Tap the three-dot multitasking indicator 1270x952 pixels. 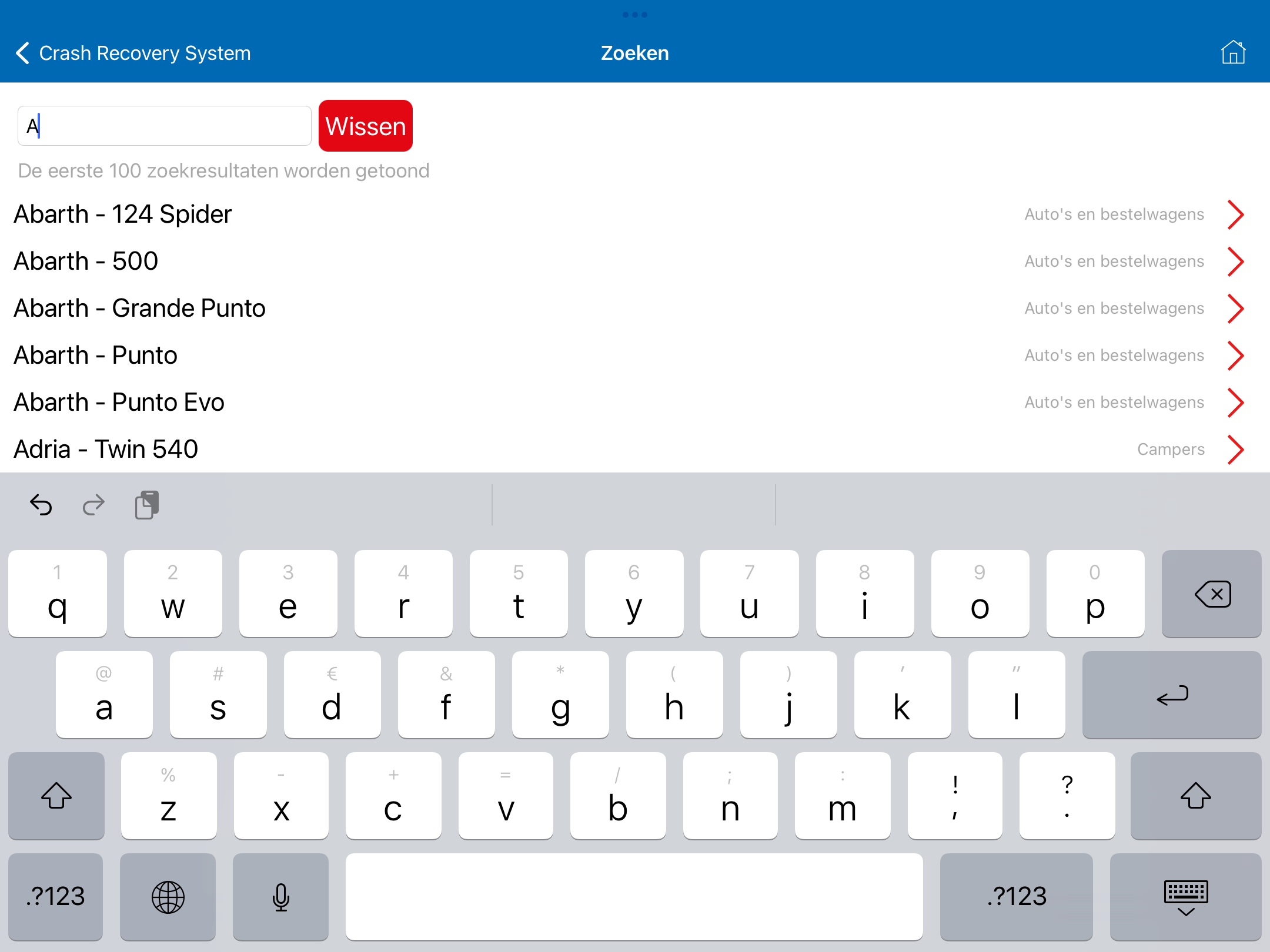pyautogui.click(x=635, y=14)
